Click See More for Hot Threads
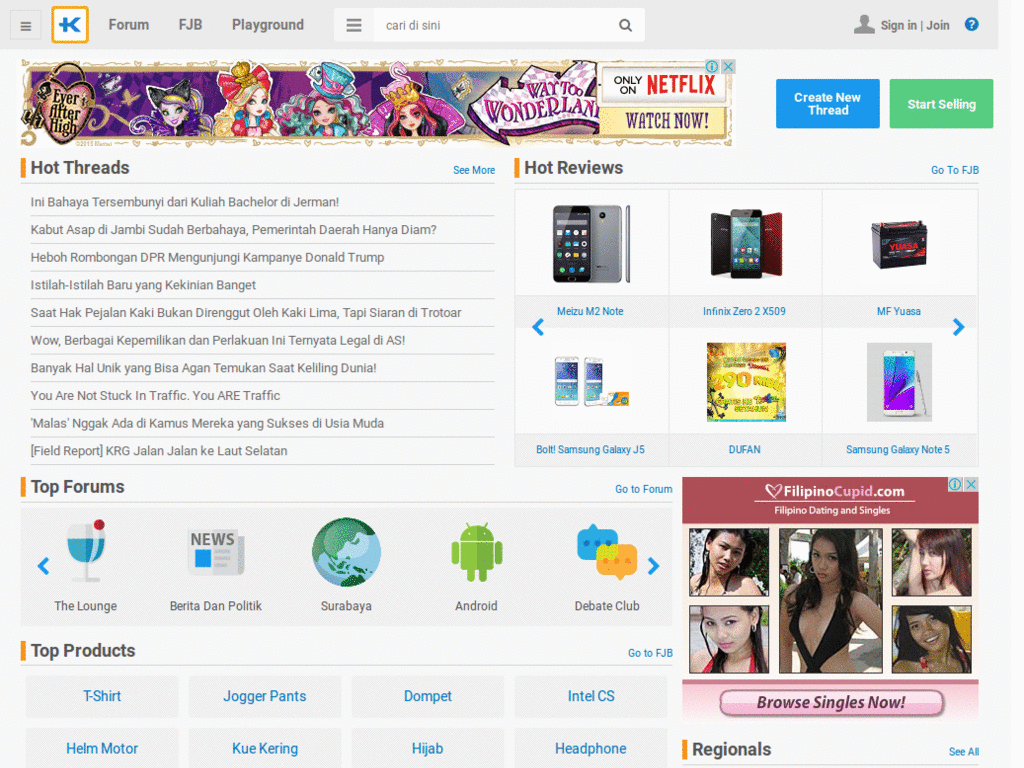1024x768 pixels. point(473,170)
